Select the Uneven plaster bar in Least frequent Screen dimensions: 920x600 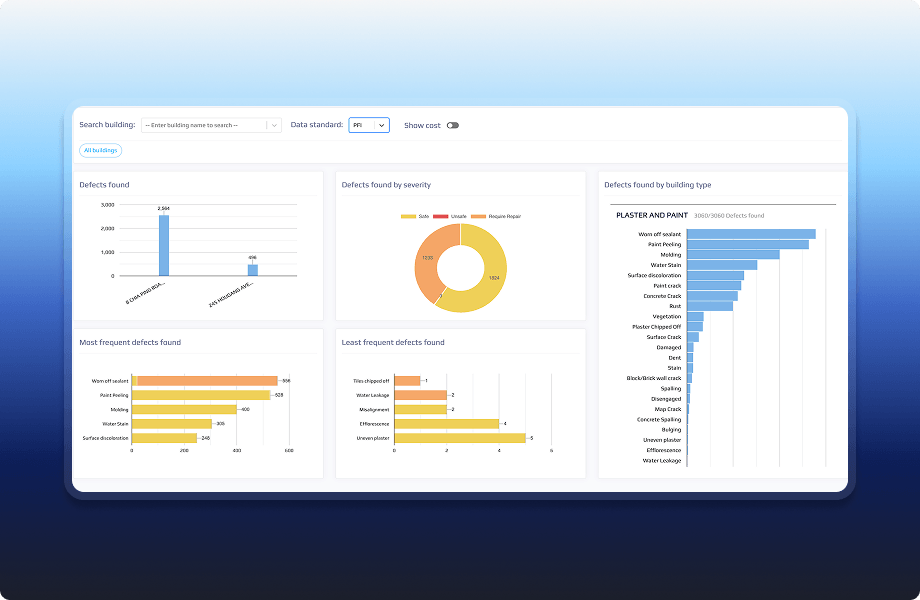pyautogui.click(x=460, y=438)
